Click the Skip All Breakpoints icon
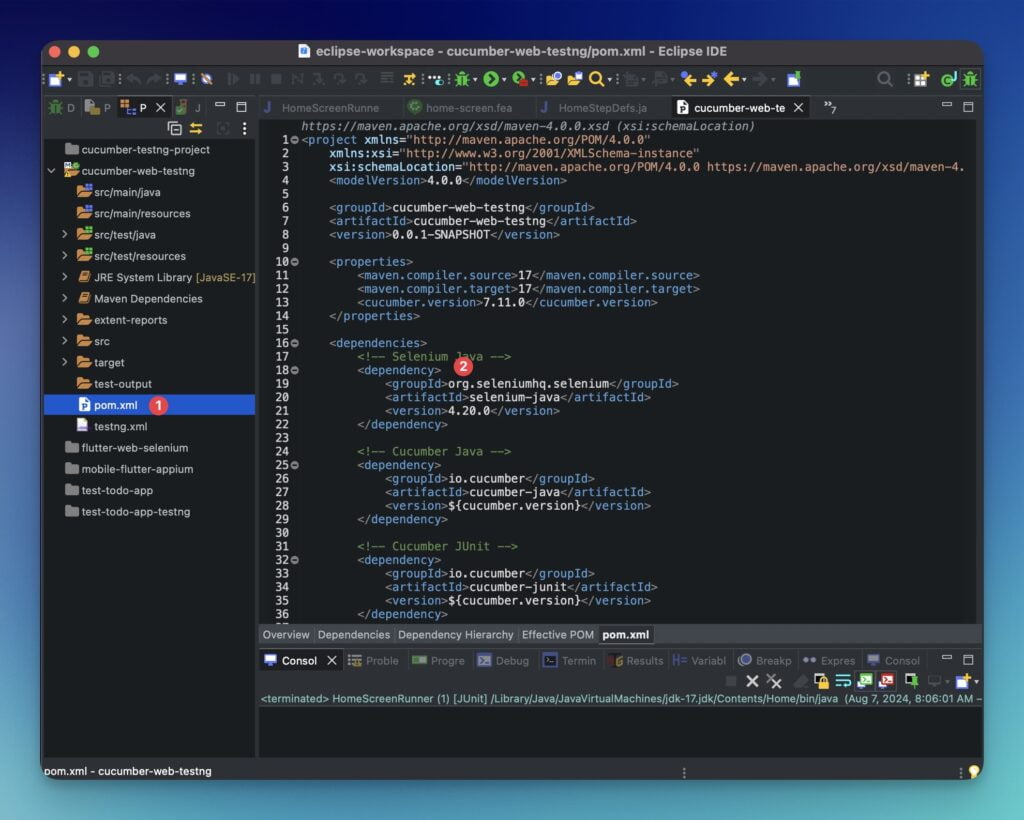The image size is (1024, 820). [x=207, y=79]
